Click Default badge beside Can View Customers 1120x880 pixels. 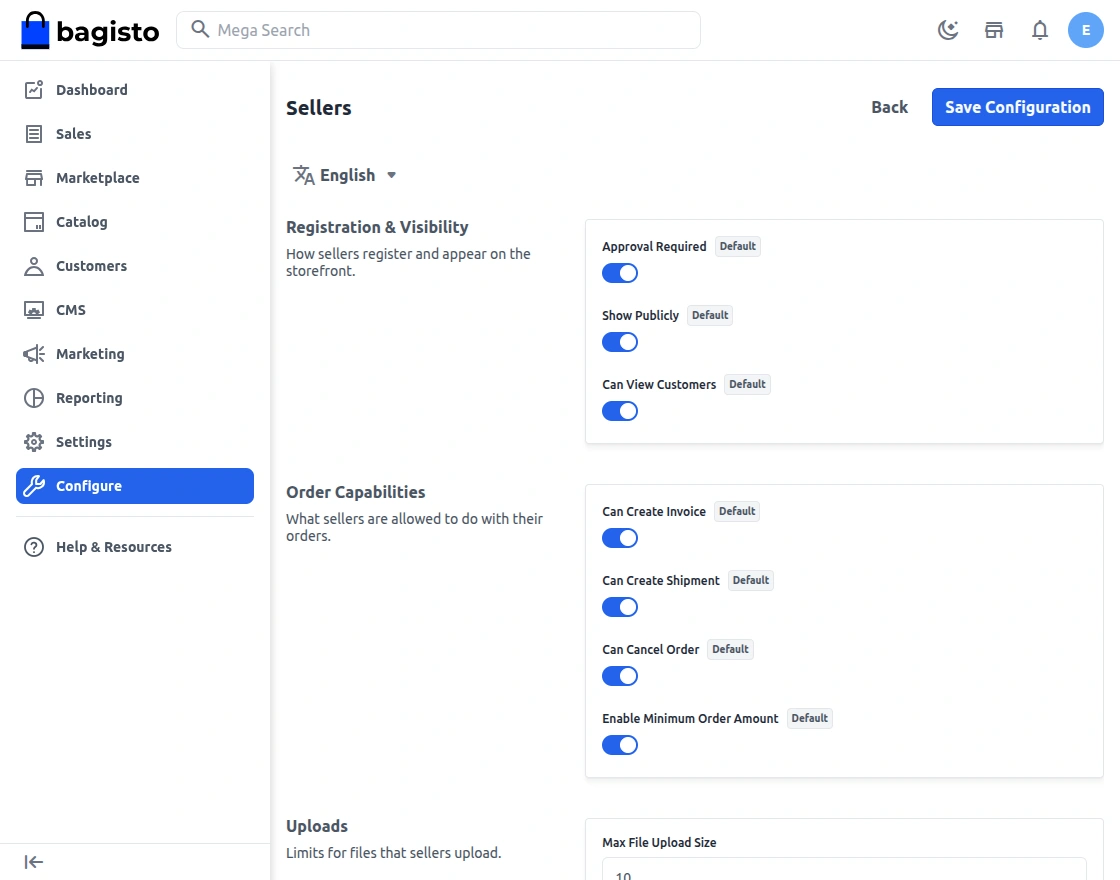click(x=747, y=384)
